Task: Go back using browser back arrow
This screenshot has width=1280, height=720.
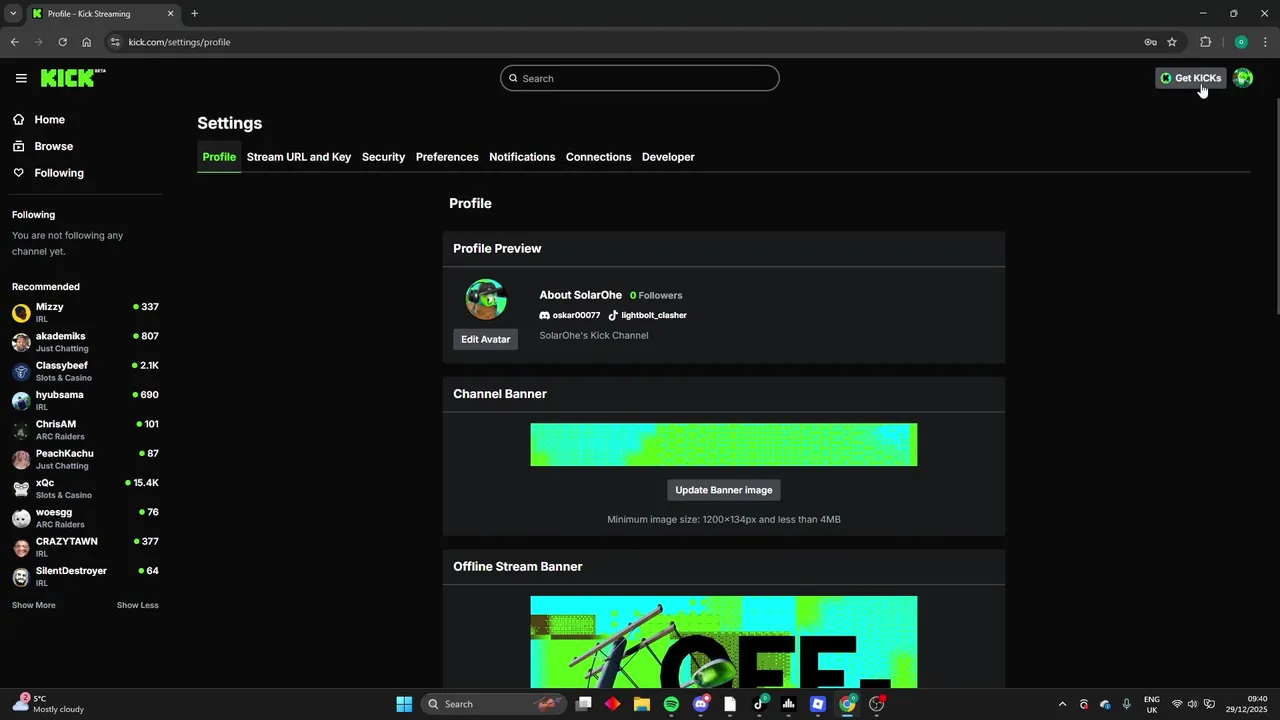Action: tap(14, 42)
